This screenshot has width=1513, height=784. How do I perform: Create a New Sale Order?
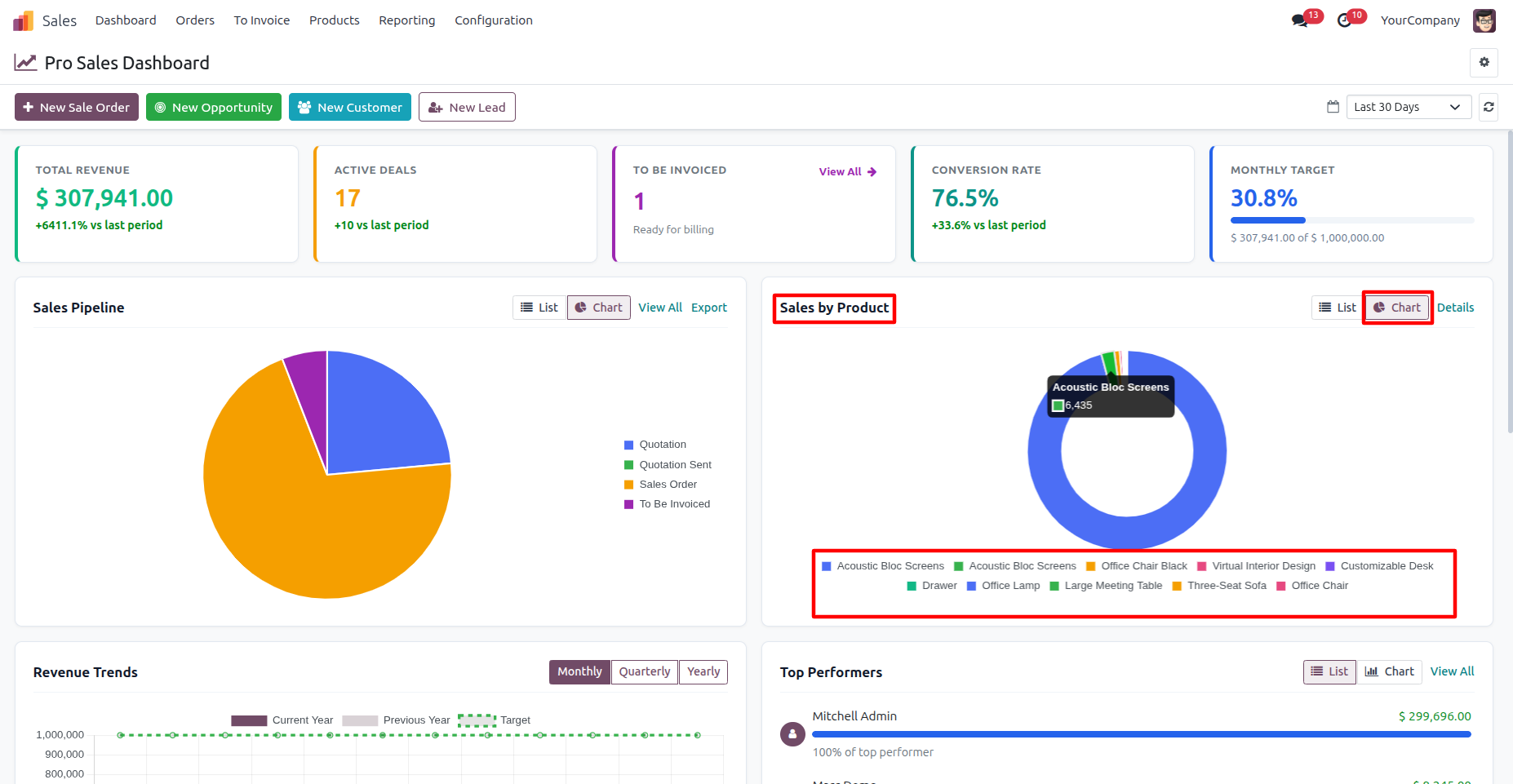(x=77, y=107)
